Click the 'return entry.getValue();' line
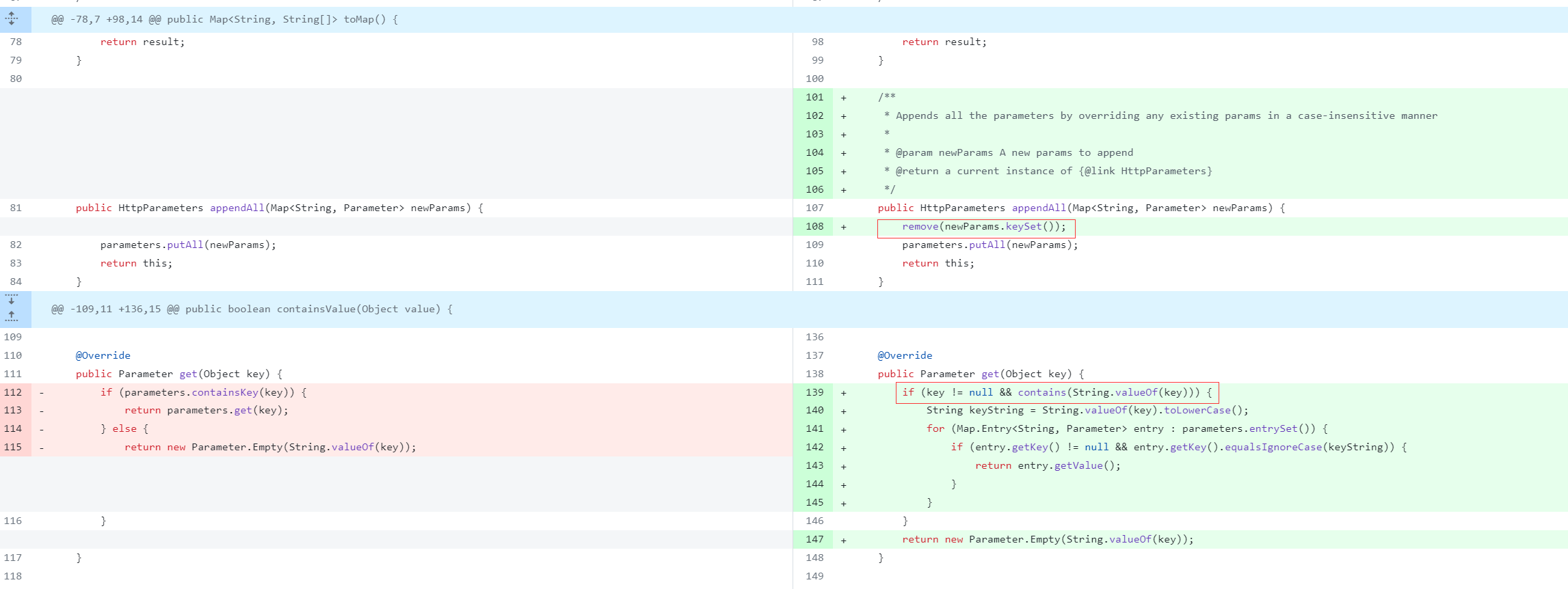The image size is (1568, 589). pyautogui.click(x=1048, y=465)
